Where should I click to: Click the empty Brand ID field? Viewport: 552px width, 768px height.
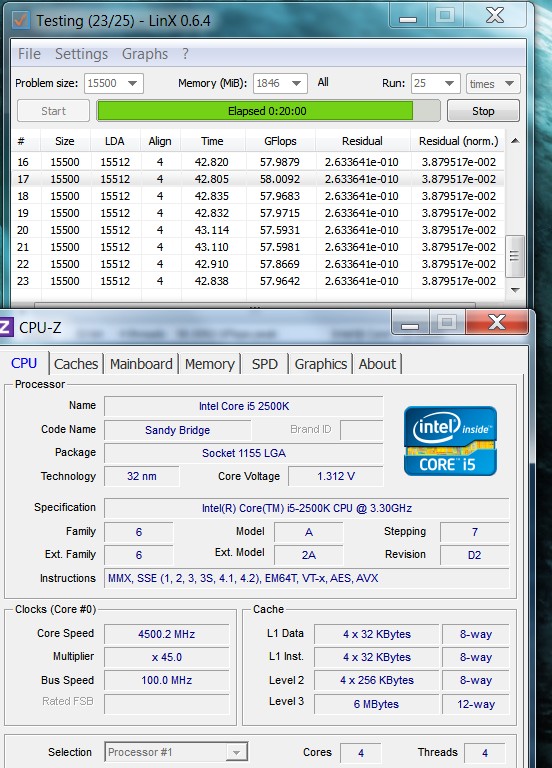(361, 430)
